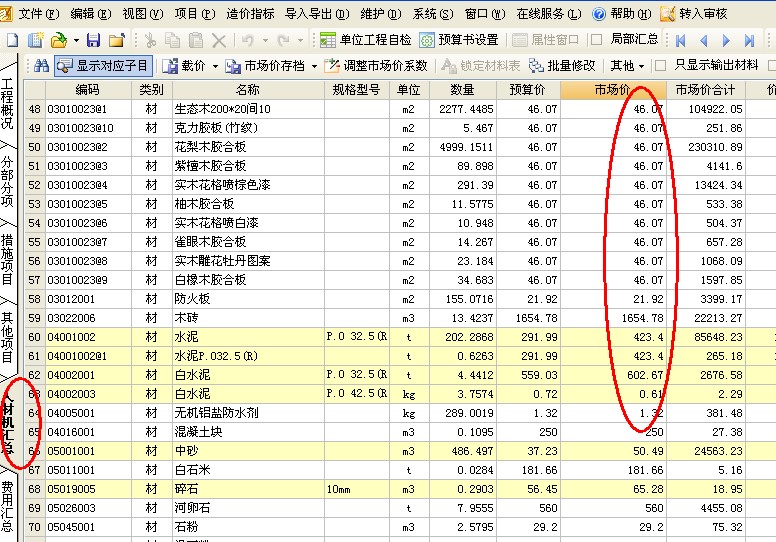Screen dimensions: 776x542
Task: Click the 预算书设置 gear icon
Action: 427,40
